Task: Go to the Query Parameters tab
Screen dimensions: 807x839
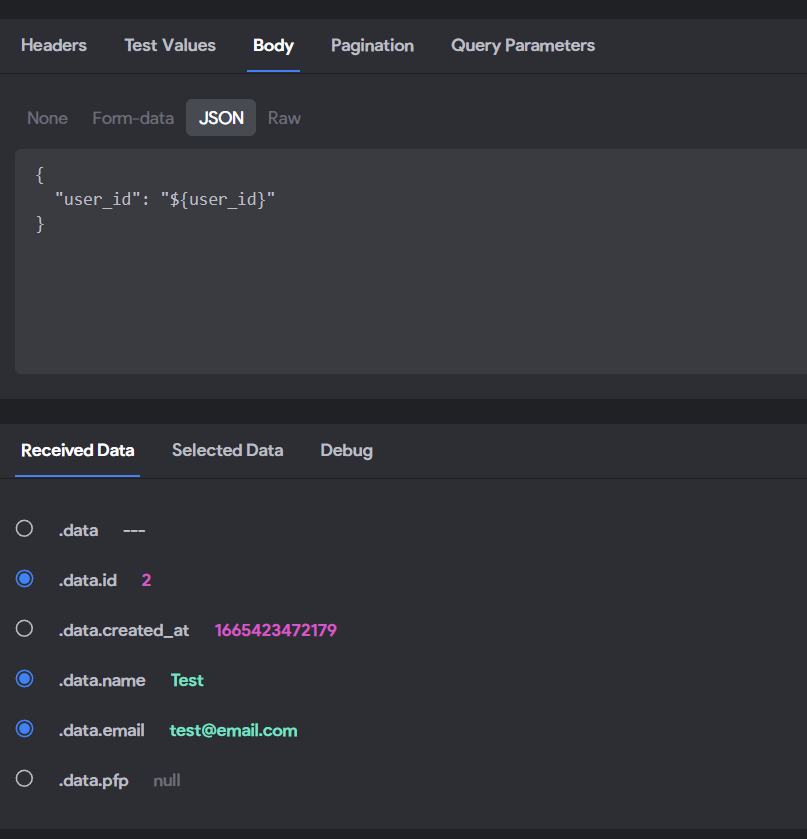Action: pyautogui.click(x=523, y=45)
